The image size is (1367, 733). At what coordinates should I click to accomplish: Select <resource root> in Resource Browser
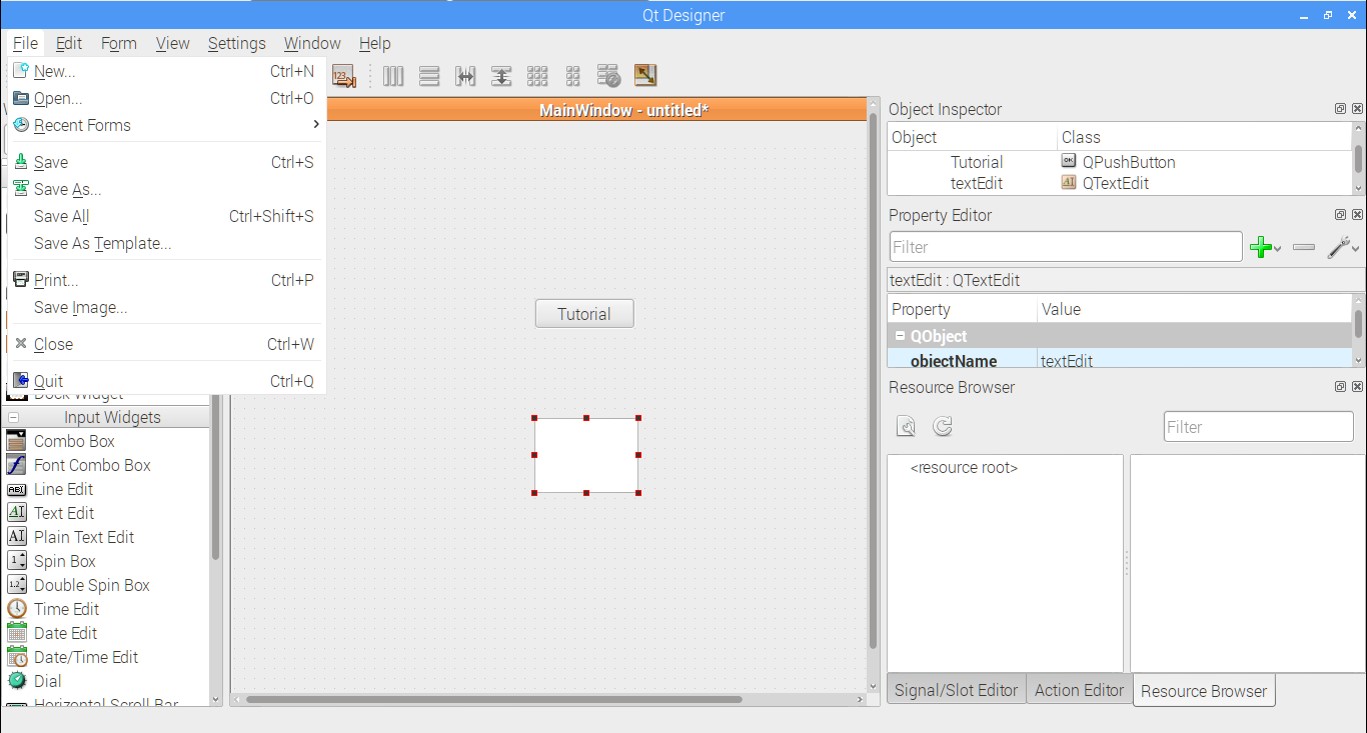pyautogui.click(x=964, y=468)
